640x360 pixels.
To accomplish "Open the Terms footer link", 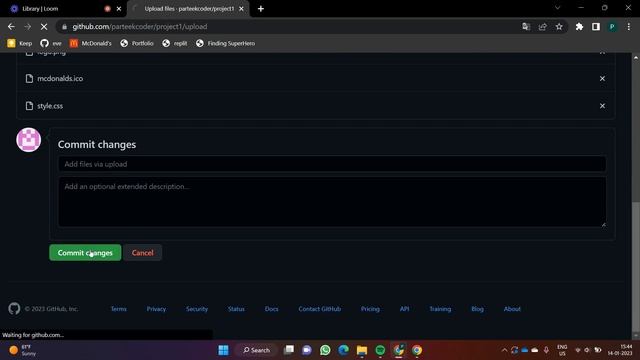I will pyautogui.click(x=118, y=309).
